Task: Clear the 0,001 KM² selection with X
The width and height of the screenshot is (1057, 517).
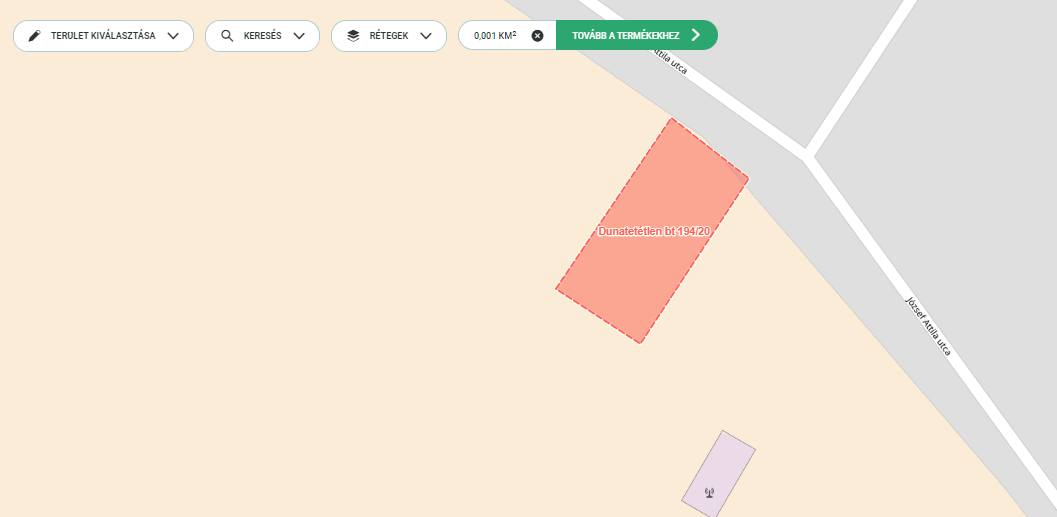Action: (x=537, y=36)
